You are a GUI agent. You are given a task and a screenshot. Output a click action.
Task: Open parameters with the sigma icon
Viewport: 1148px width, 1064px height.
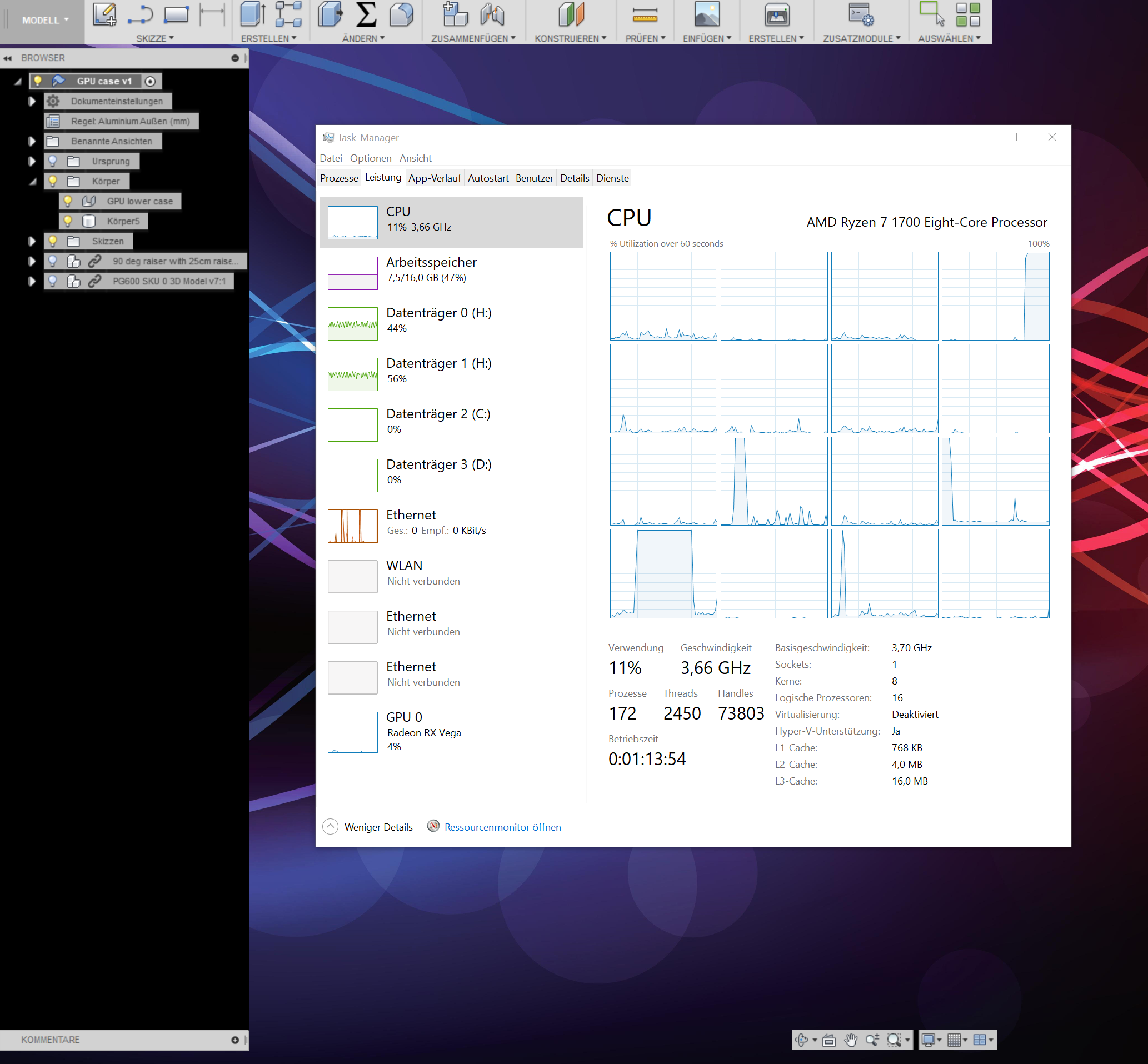click(x=366, y=14)
